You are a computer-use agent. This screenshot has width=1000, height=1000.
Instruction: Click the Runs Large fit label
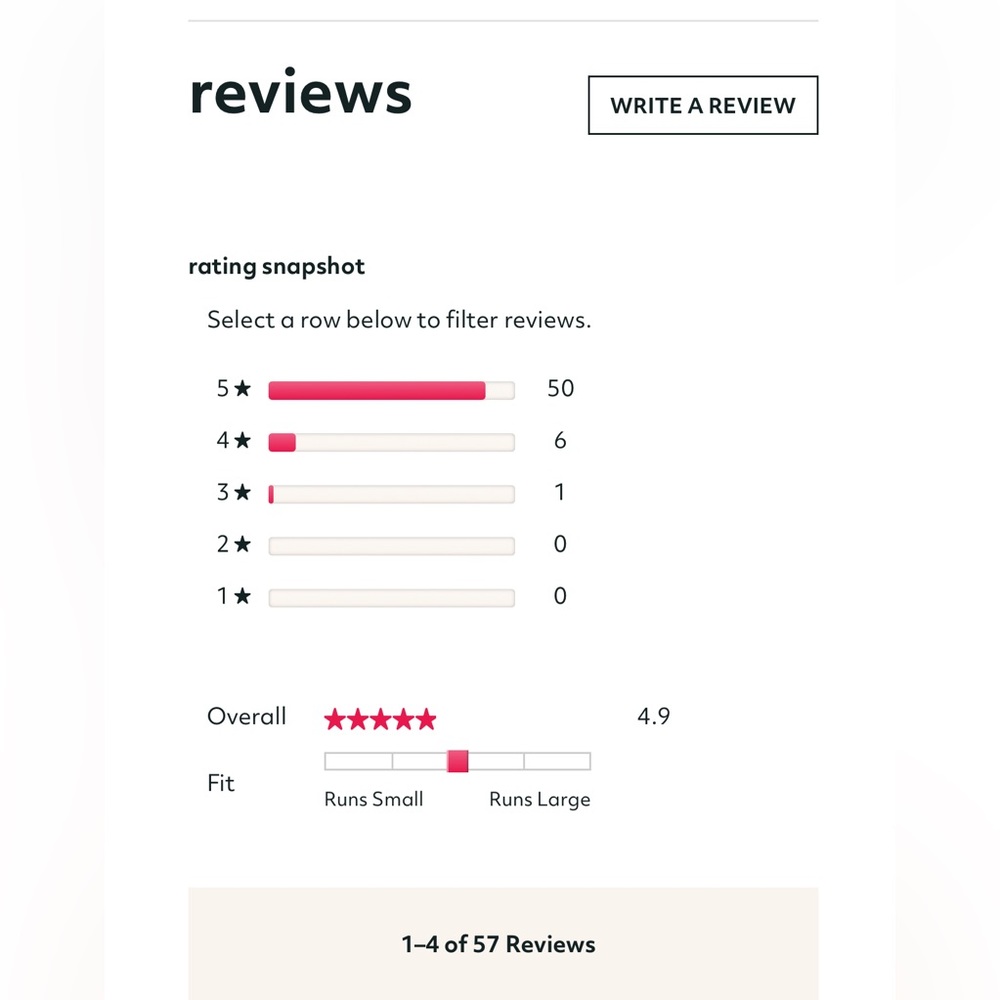(x=539, y=800)
